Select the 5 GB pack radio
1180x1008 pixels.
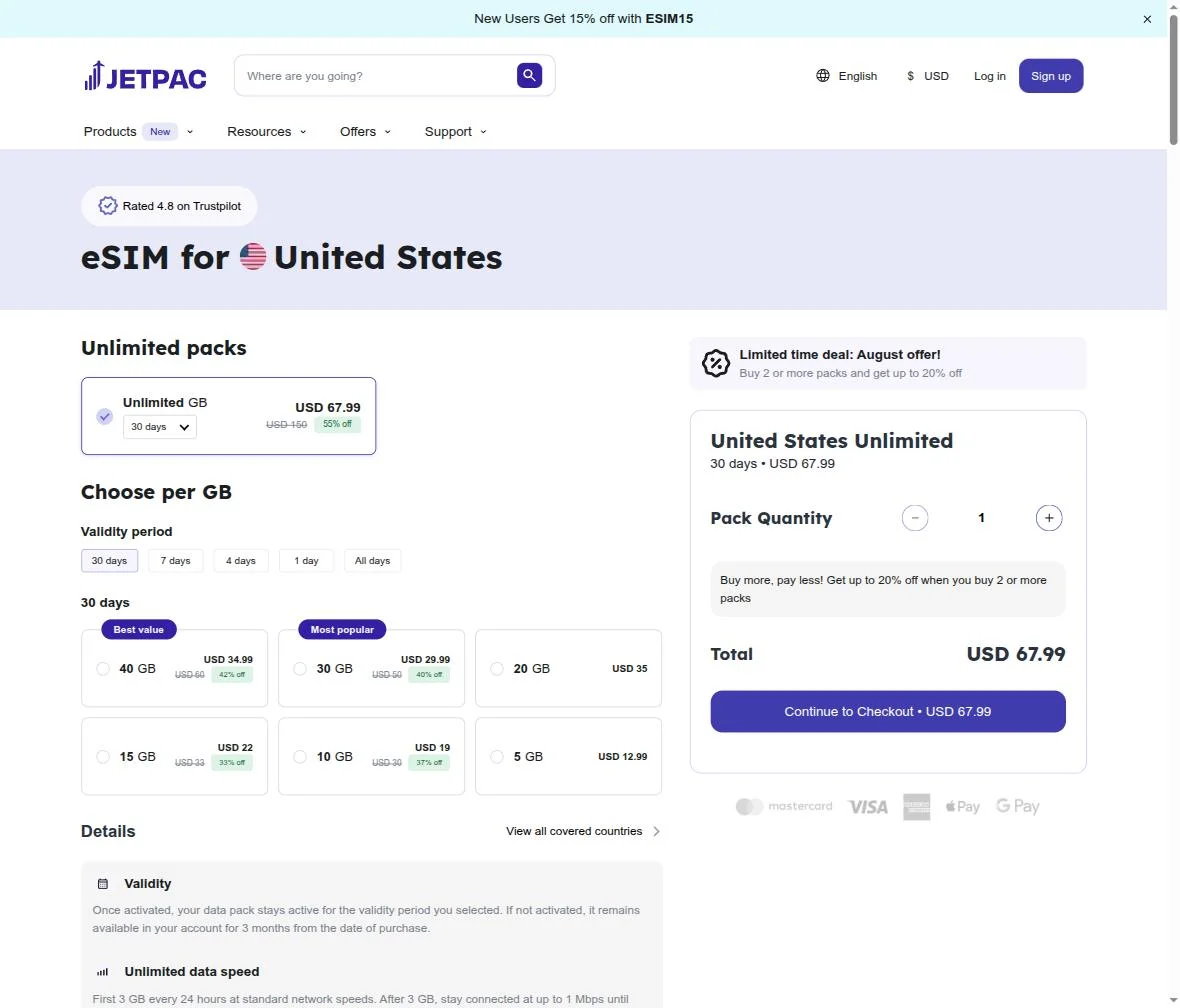pos(497,757)
